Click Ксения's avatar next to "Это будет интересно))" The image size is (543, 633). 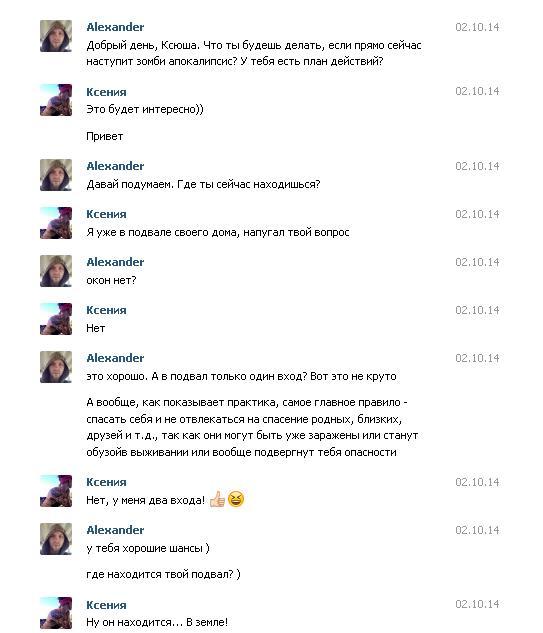pos(56,100)
